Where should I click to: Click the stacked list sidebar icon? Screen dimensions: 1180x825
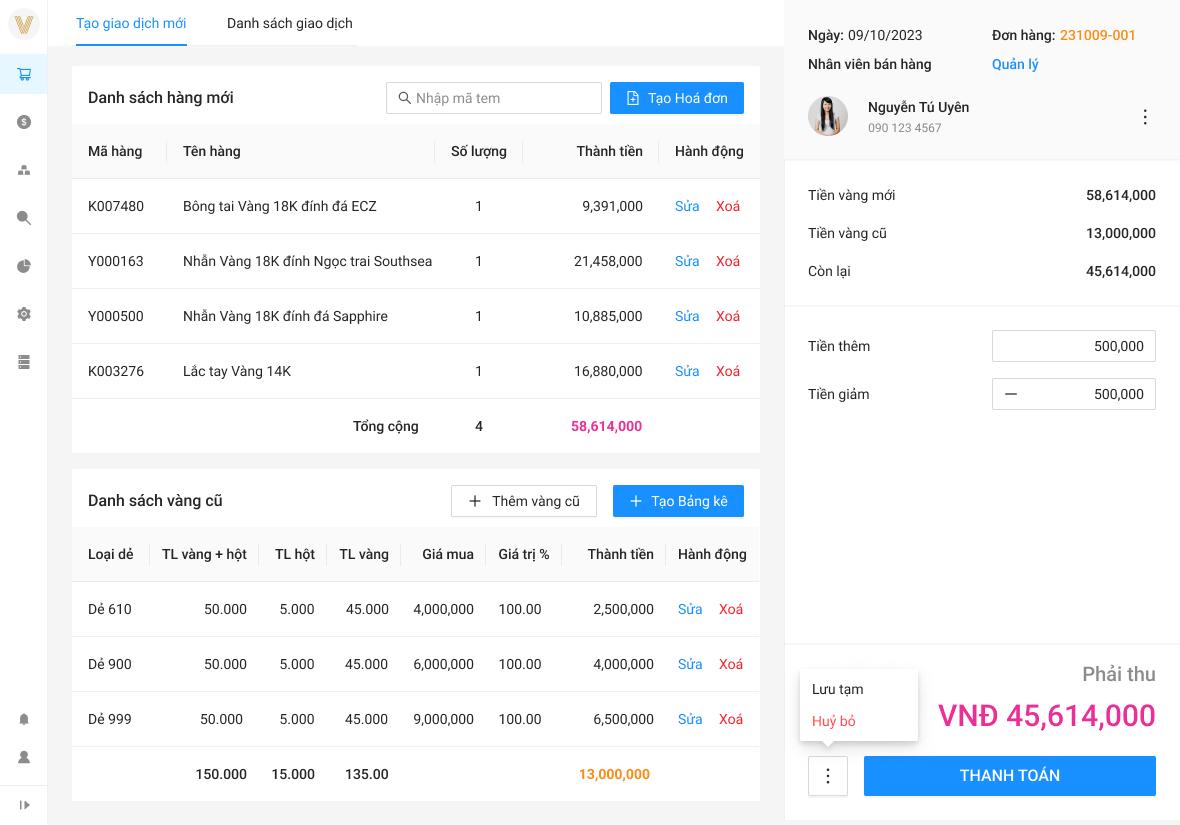(x=24, y=362)
